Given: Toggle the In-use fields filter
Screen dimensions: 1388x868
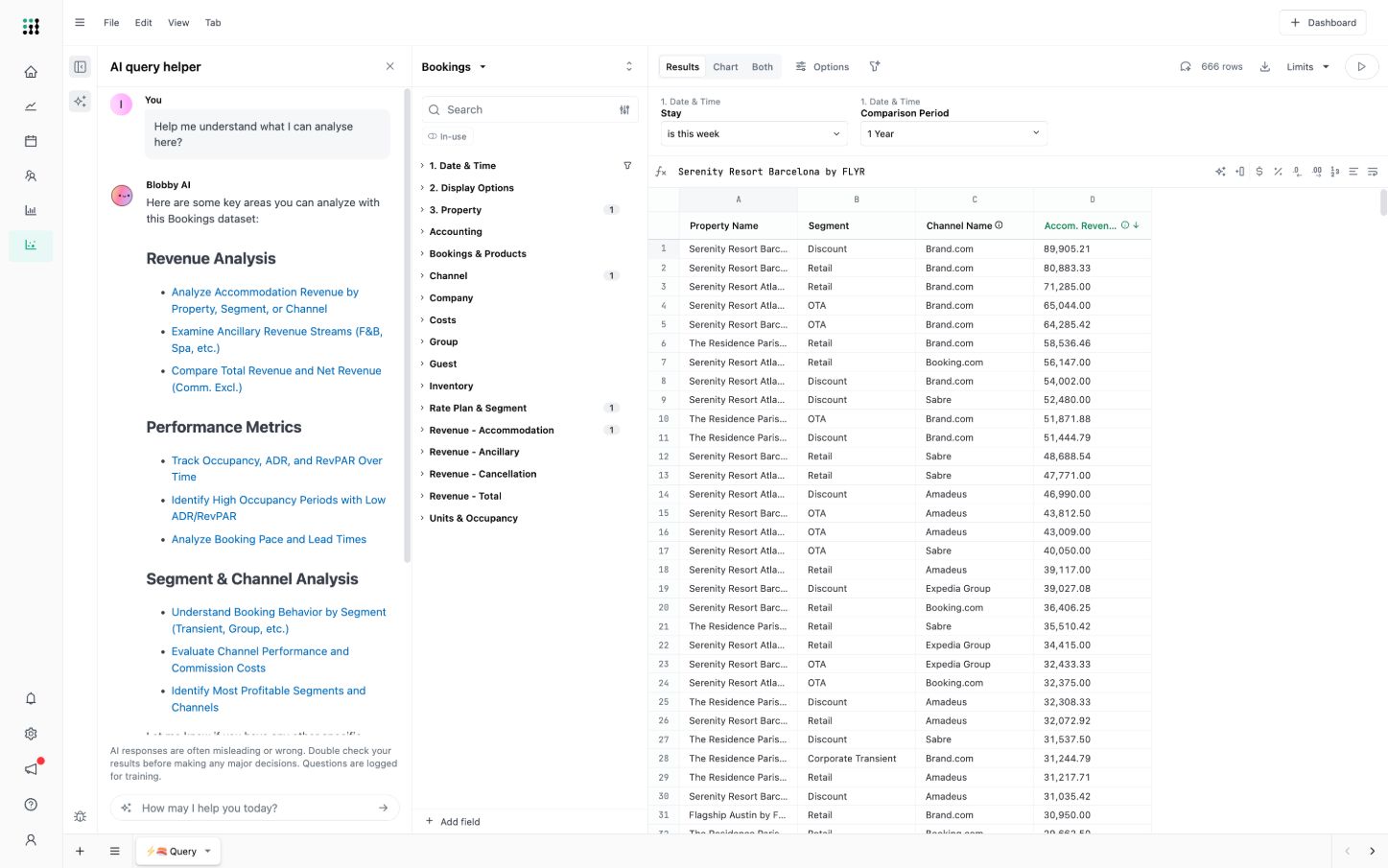Looking at the screenshot, I should [447, 136].
